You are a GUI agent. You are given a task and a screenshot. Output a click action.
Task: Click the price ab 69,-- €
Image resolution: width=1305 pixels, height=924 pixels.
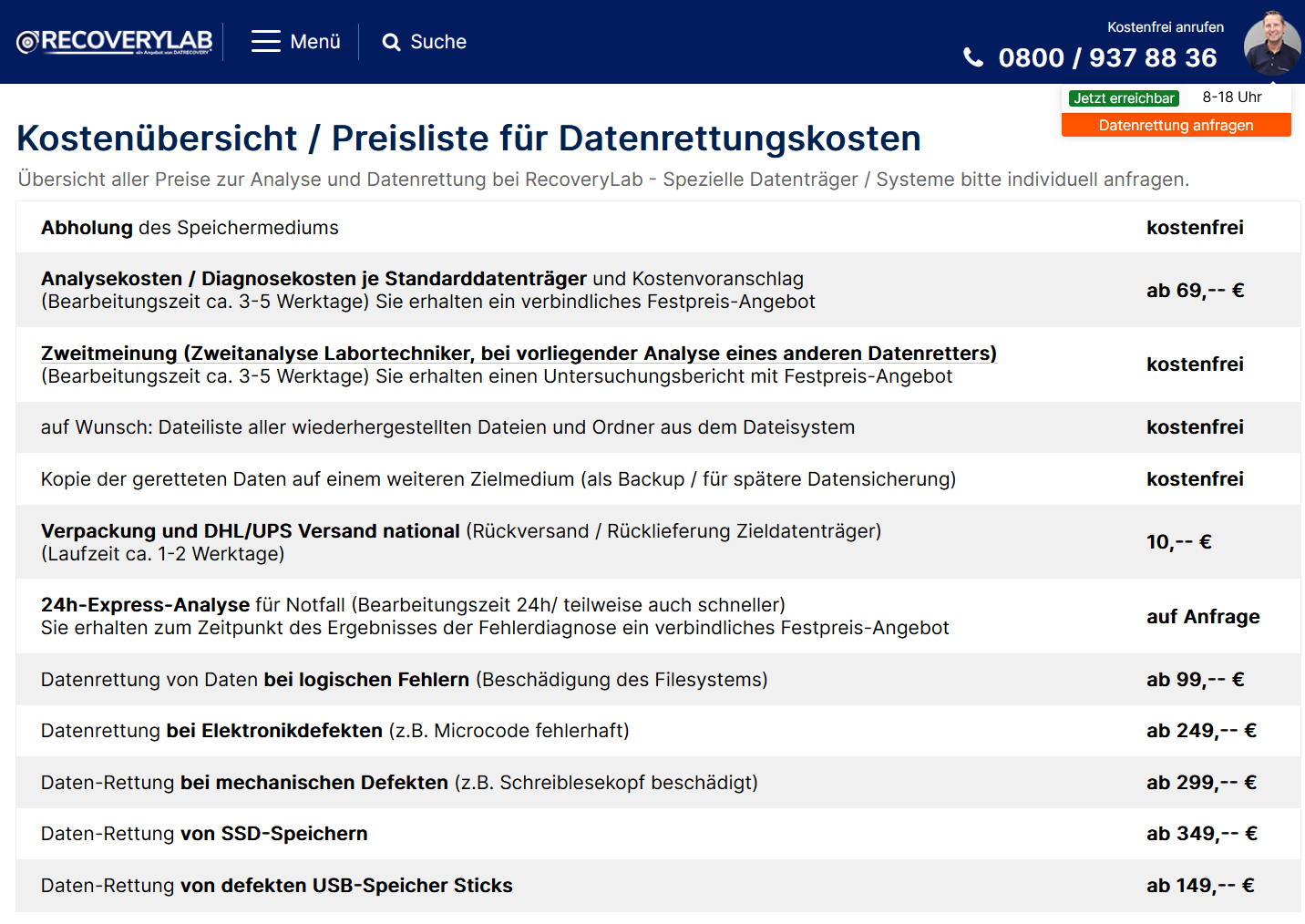click(1195, 291)
